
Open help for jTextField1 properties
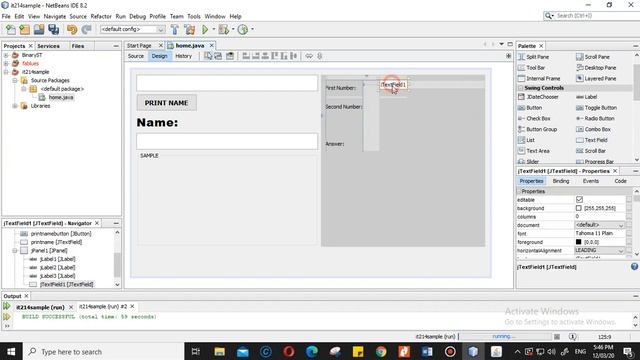(634, 267)
